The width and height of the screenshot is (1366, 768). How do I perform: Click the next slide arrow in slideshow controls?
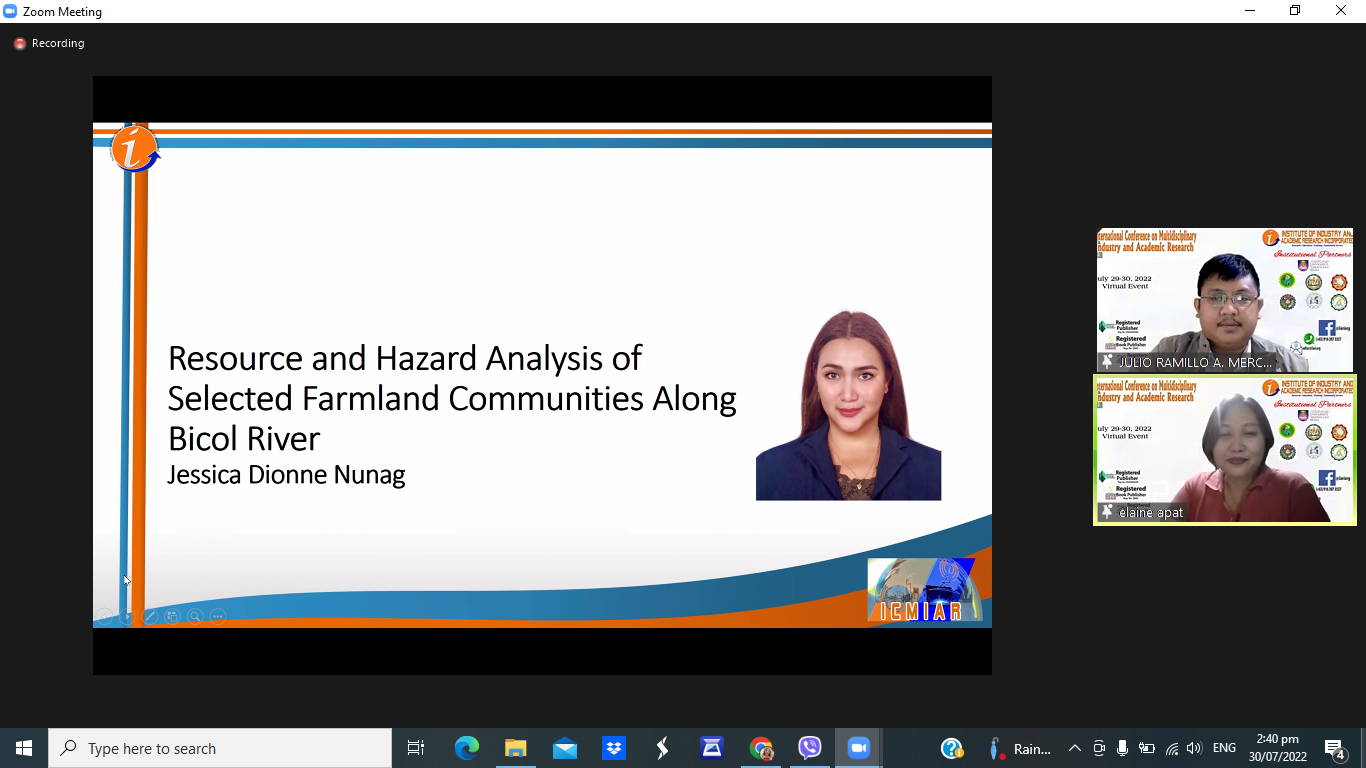(x=126, y=616)
